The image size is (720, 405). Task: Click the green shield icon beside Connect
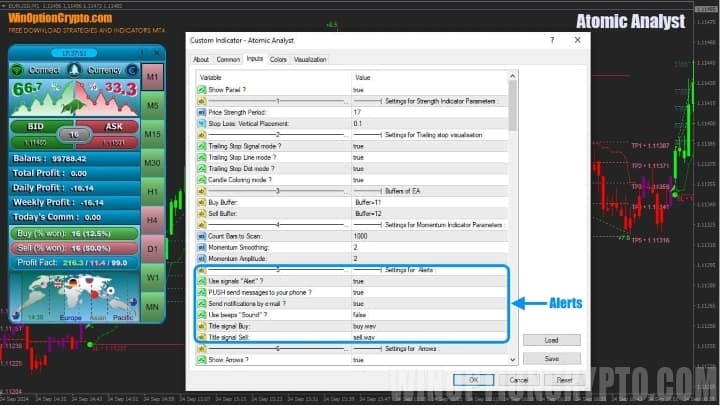[x=17, y=70]
